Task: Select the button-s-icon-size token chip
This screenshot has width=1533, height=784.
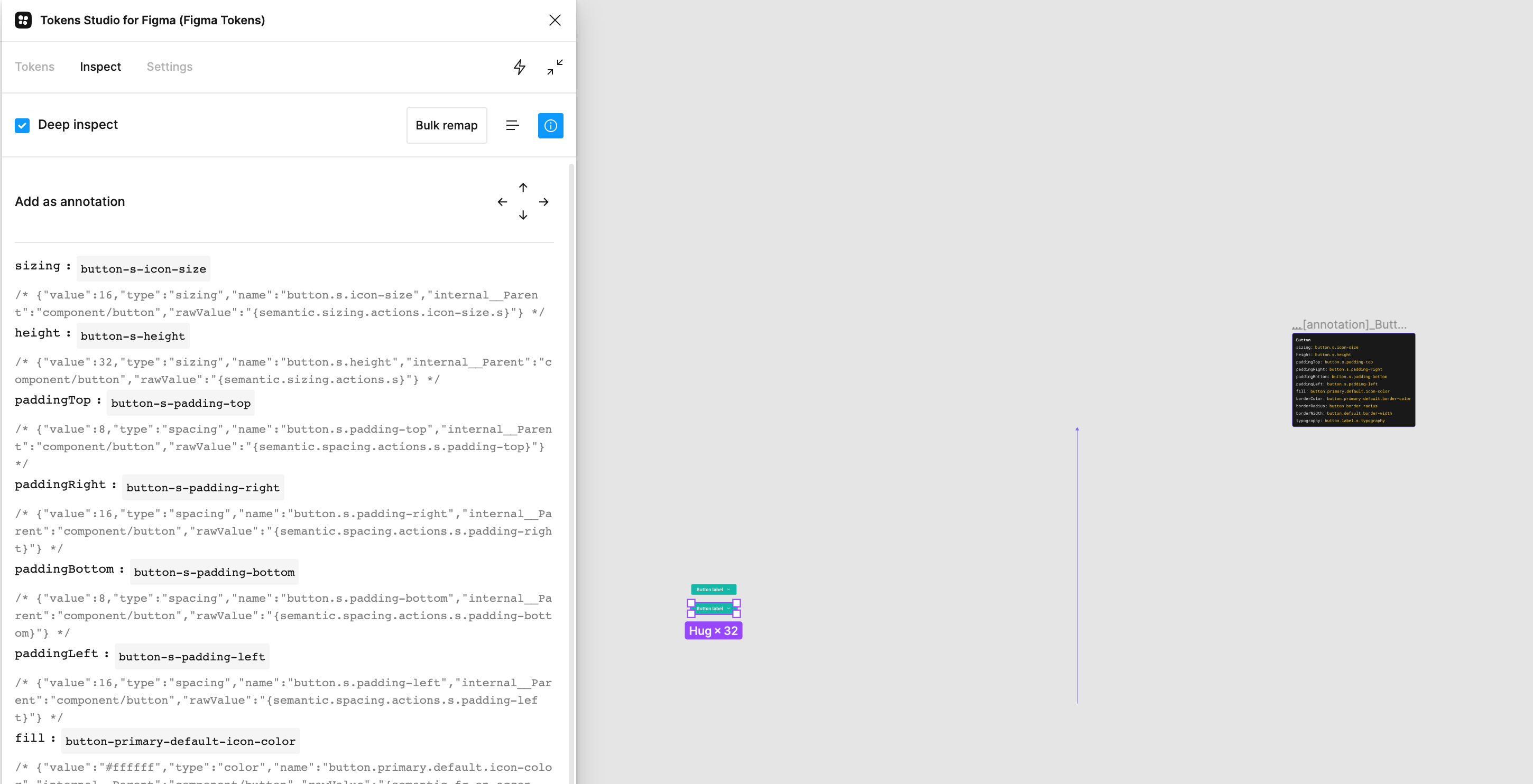Action: pos(143,269)
